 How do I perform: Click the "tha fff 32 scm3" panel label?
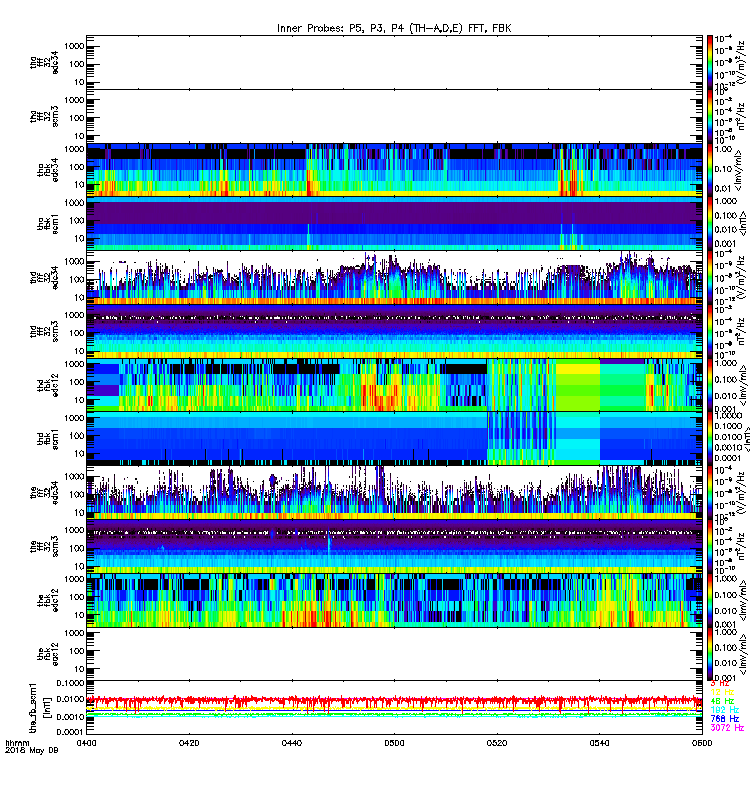[44, 116]
